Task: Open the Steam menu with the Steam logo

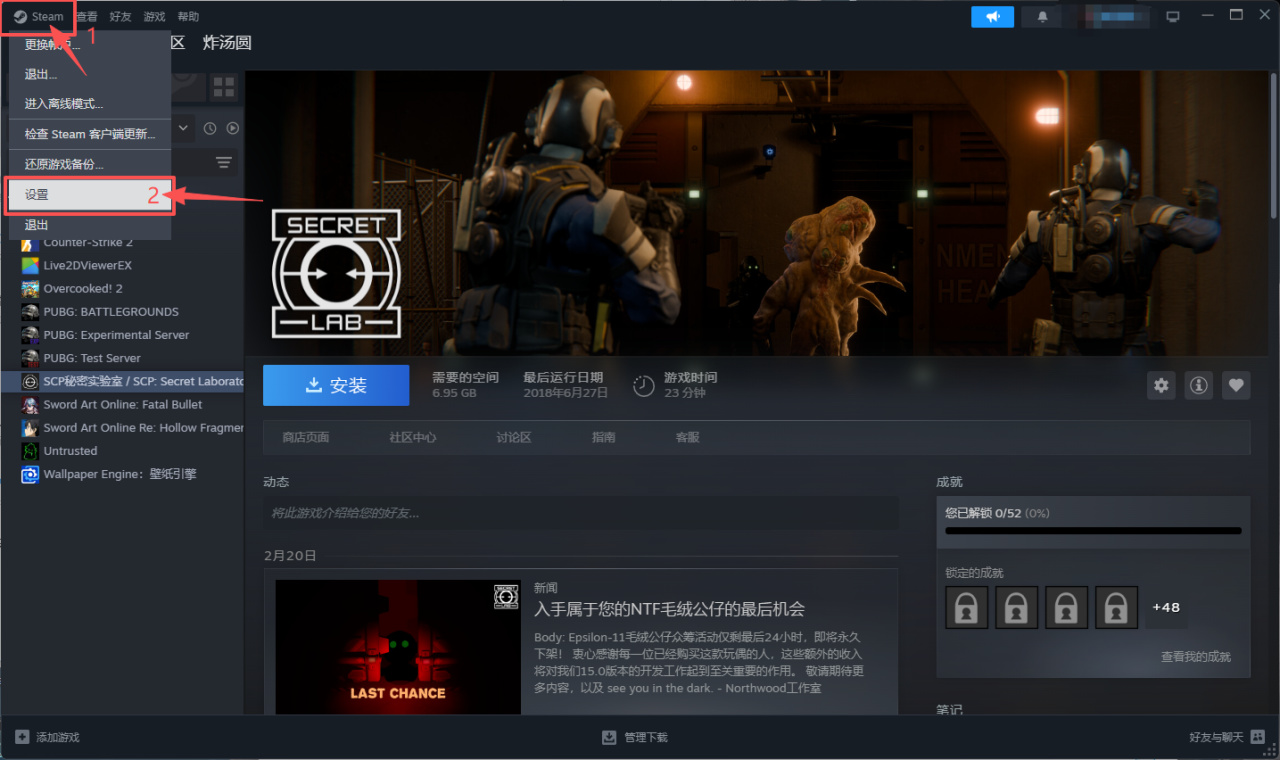Action: (x=39, y=17)
